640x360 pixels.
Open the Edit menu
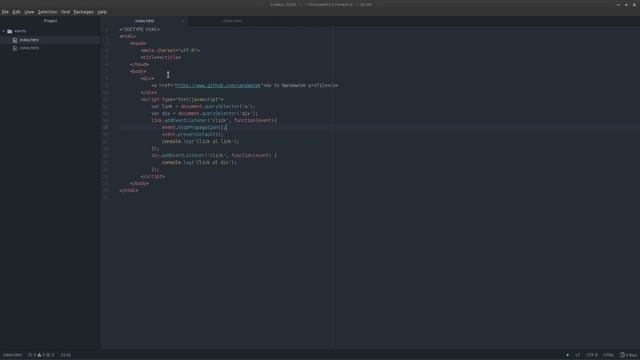pyautogui.click(x=16, y=12)
